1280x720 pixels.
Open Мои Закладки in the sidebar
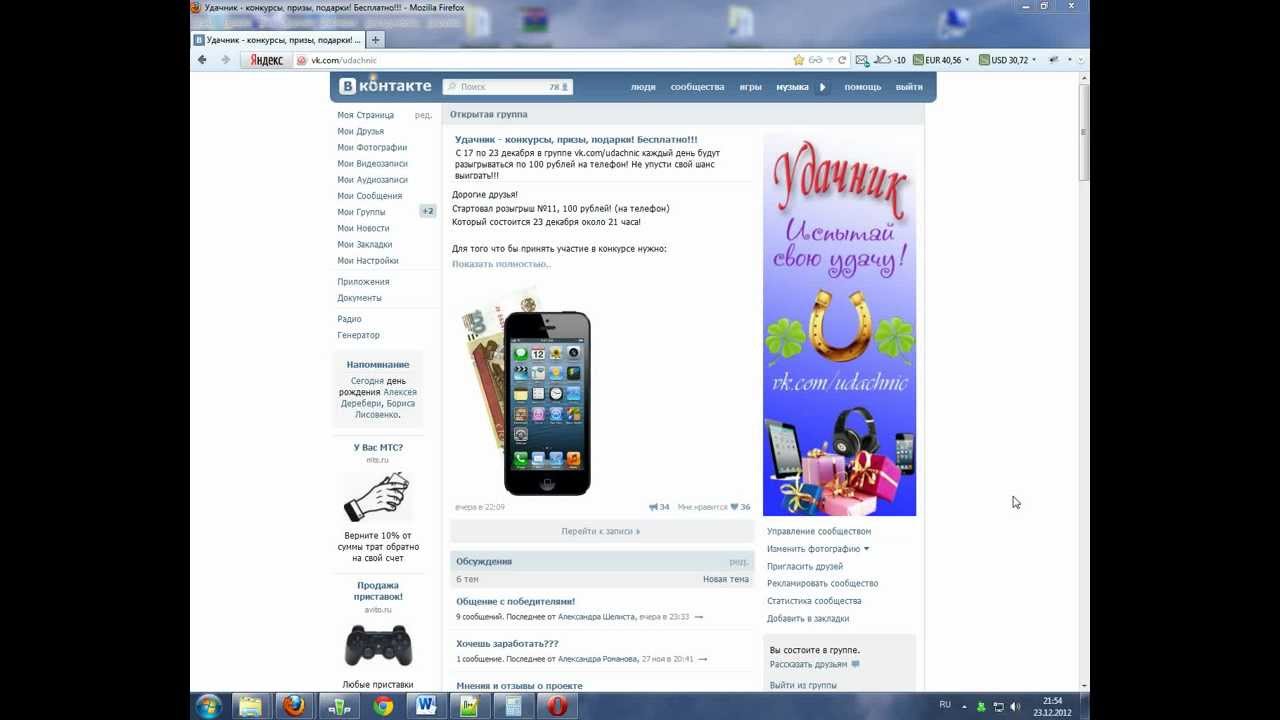click(x=364, y=244)
